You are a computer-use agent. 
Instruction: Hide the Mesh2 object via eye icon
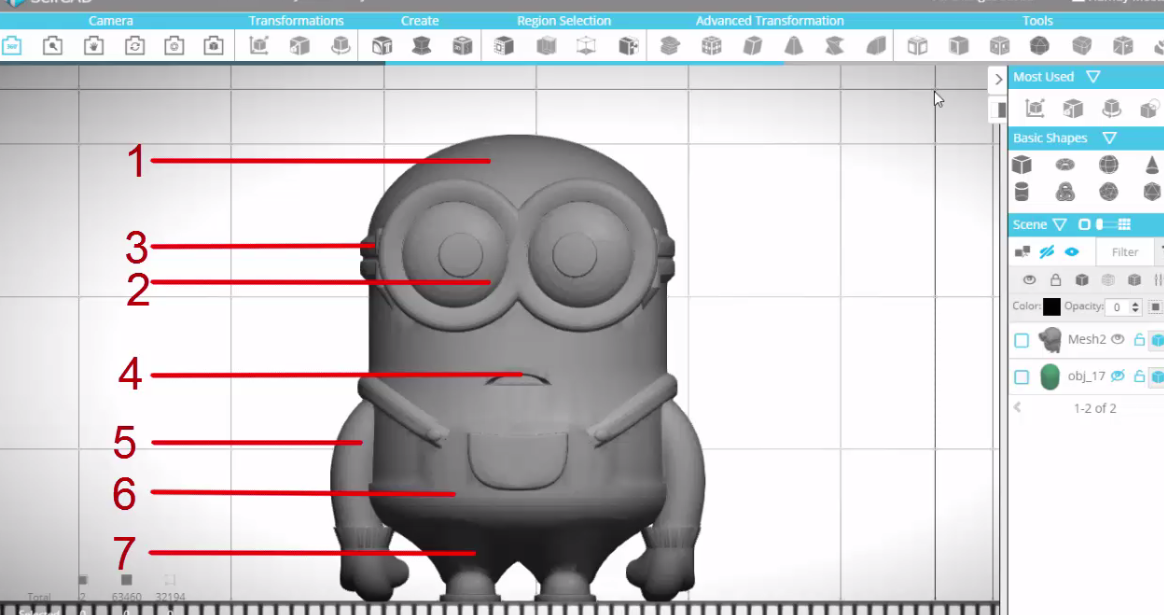(1117, 339)
